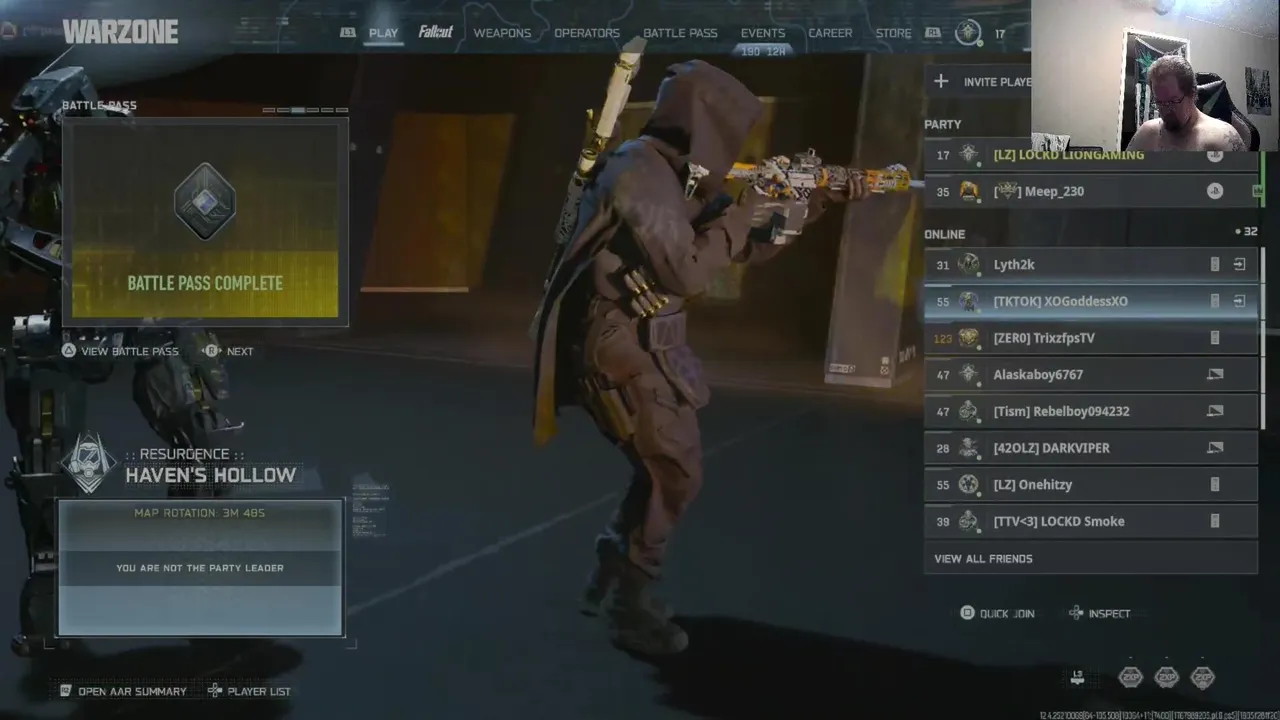Select friend [LZ] Onehitzy
The width and height of the screenshot is (1280, 720).
1091,484
